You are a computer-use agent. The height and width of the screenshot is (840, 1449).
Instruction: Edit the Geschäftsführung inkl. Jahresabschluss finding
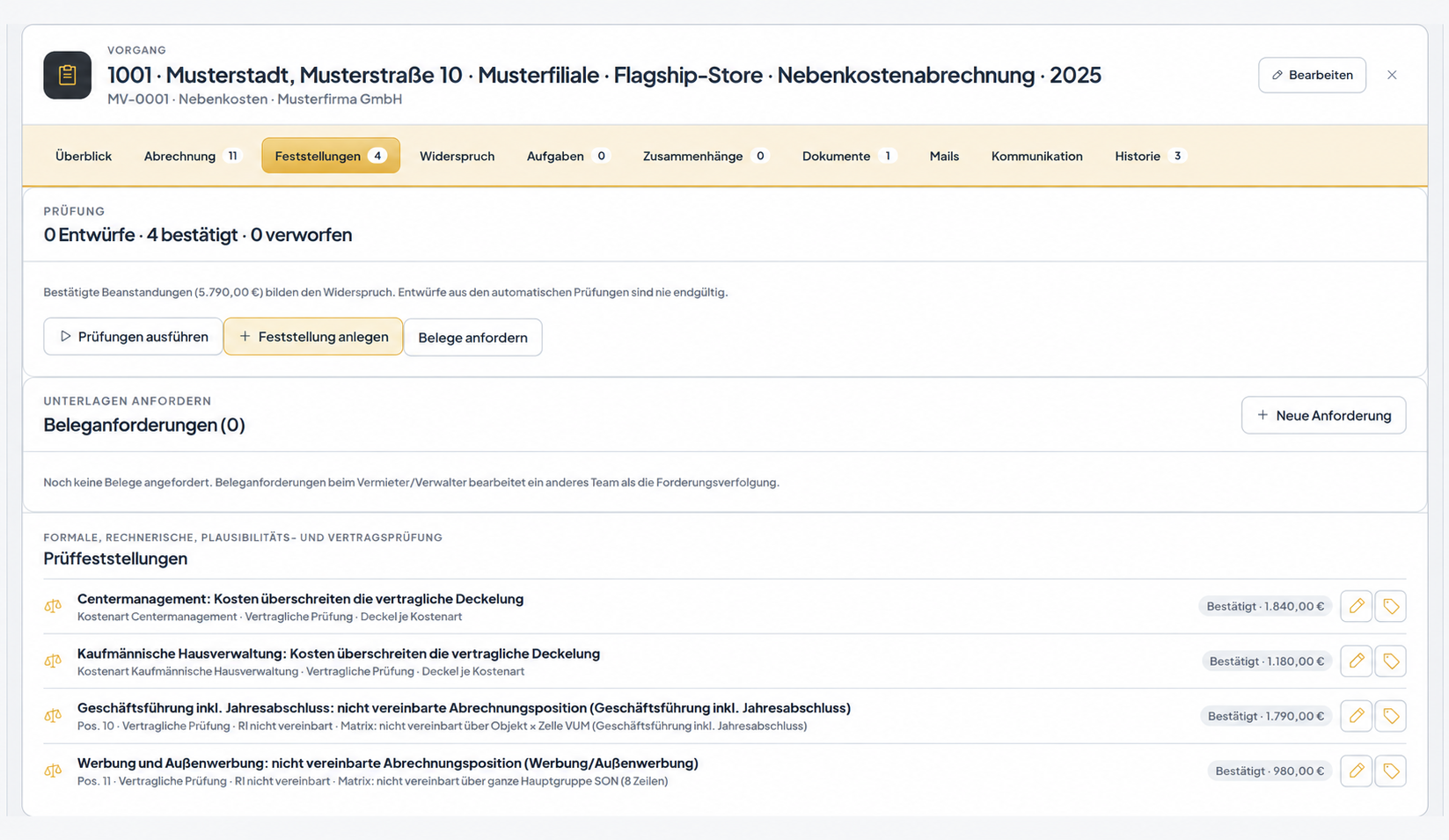click(1357, 716)
